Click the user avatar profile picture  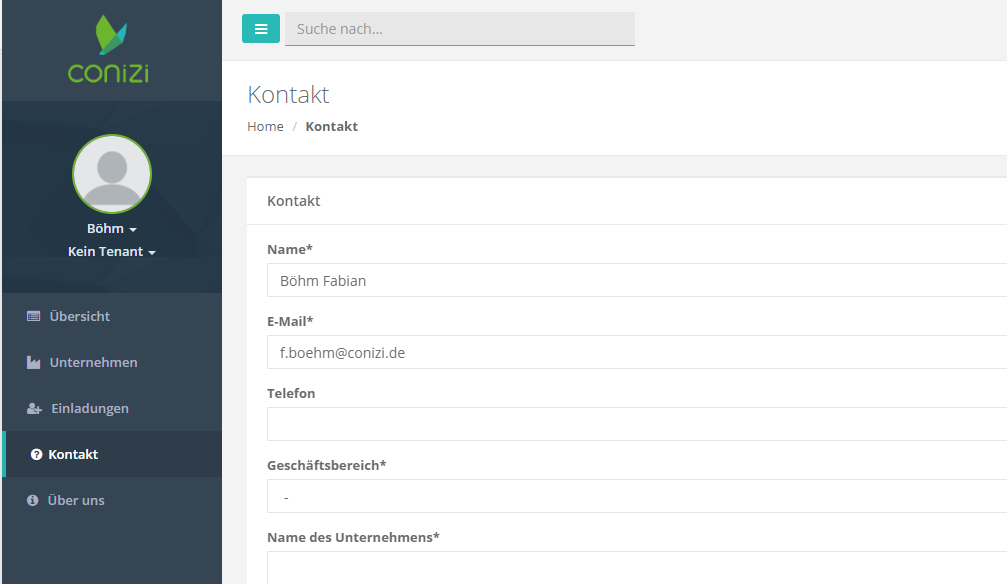(x=112, y=174)
